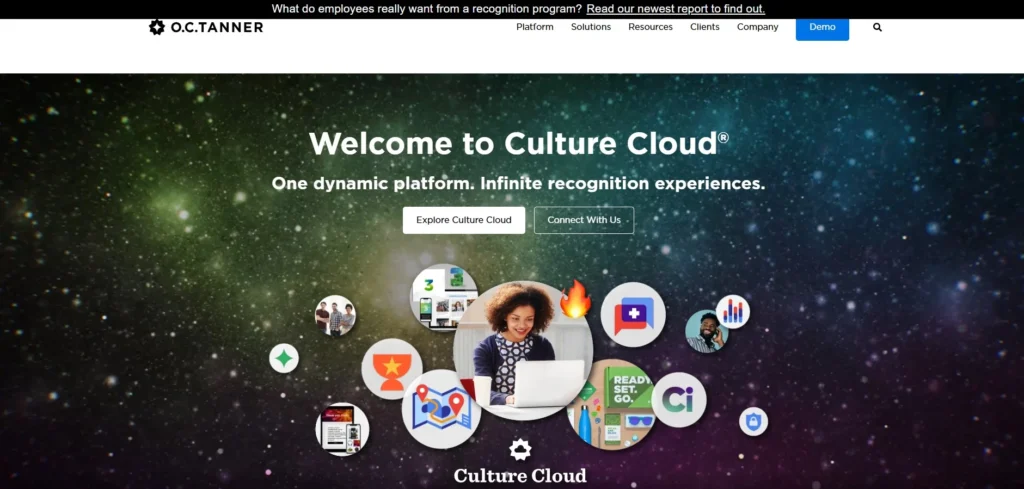Click the man on phone photo bubble

click(707, 332)
